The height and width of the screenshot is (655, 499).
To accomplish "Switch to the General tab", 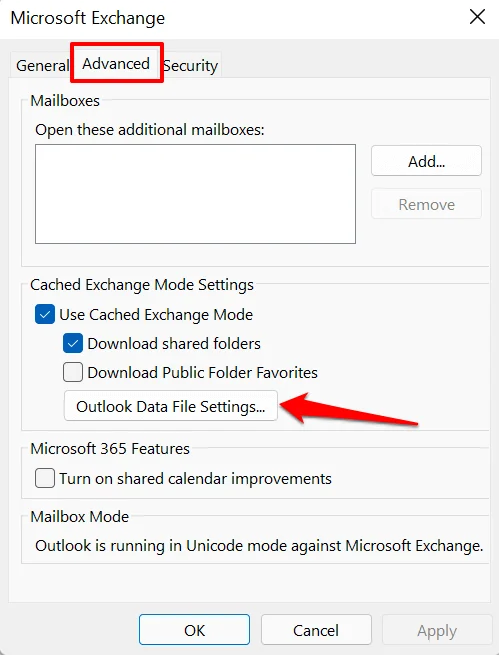I will point(42,66).
